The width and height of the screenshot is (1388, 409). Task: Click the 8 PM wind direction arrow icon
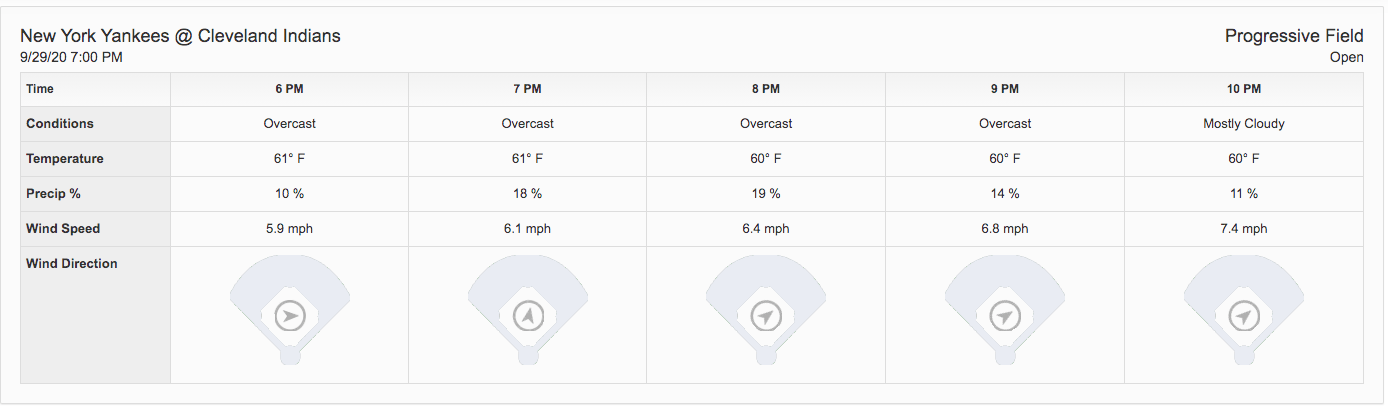coord(766,317)
